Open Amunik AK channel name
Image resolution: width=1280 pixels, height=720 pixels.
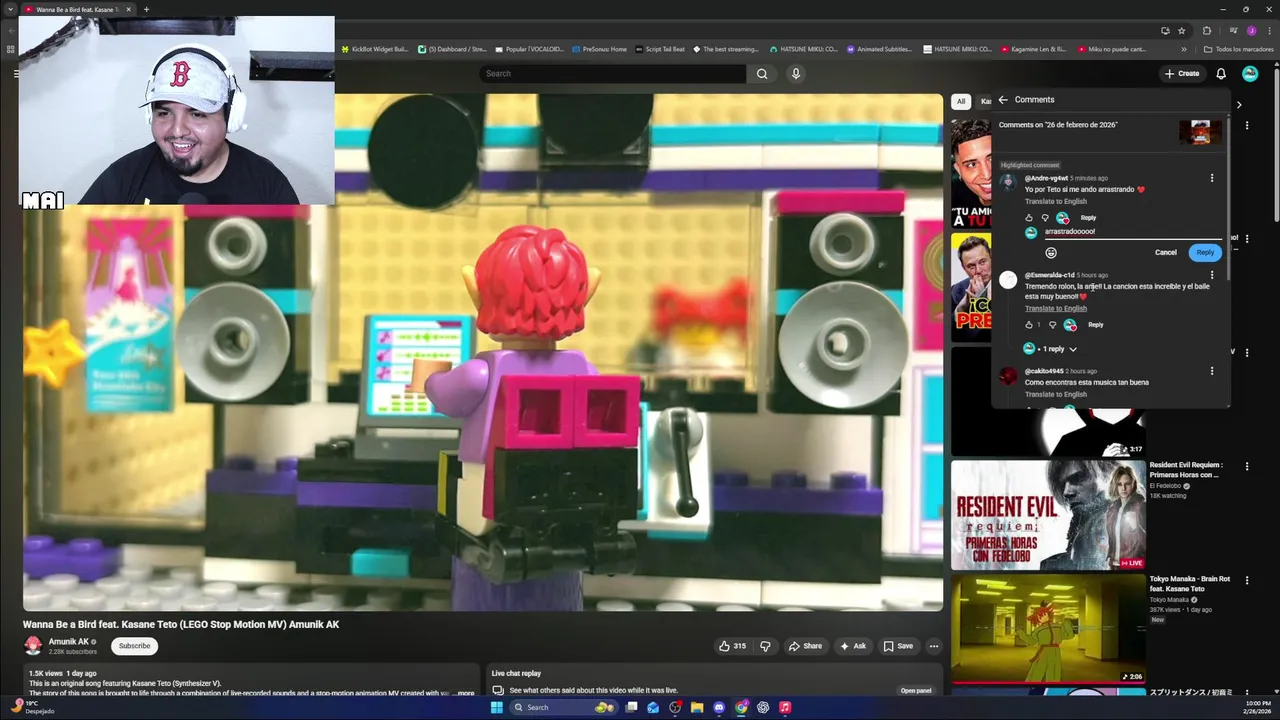point(69,642)
